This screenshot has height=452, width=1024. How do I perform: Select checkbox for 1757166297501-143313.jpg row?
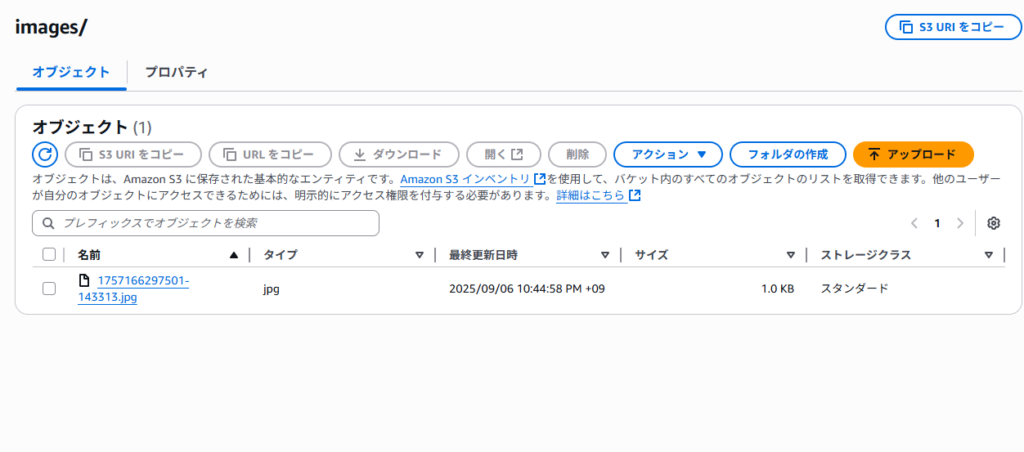coord(49,288)
